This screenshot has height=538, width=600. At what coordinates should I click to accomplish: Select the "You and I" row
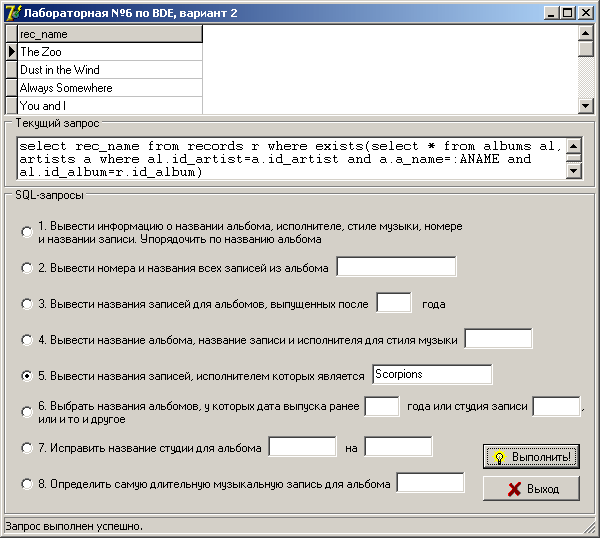click(110, 106)
